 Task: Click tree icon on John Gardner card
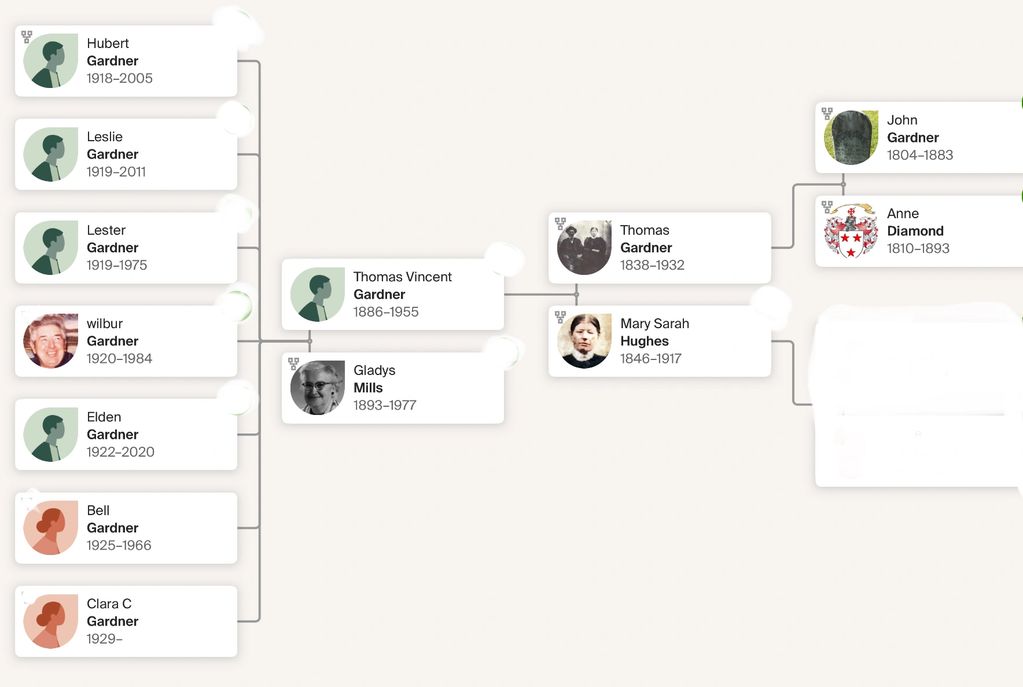pyautogui.click(x=828, y=114)
